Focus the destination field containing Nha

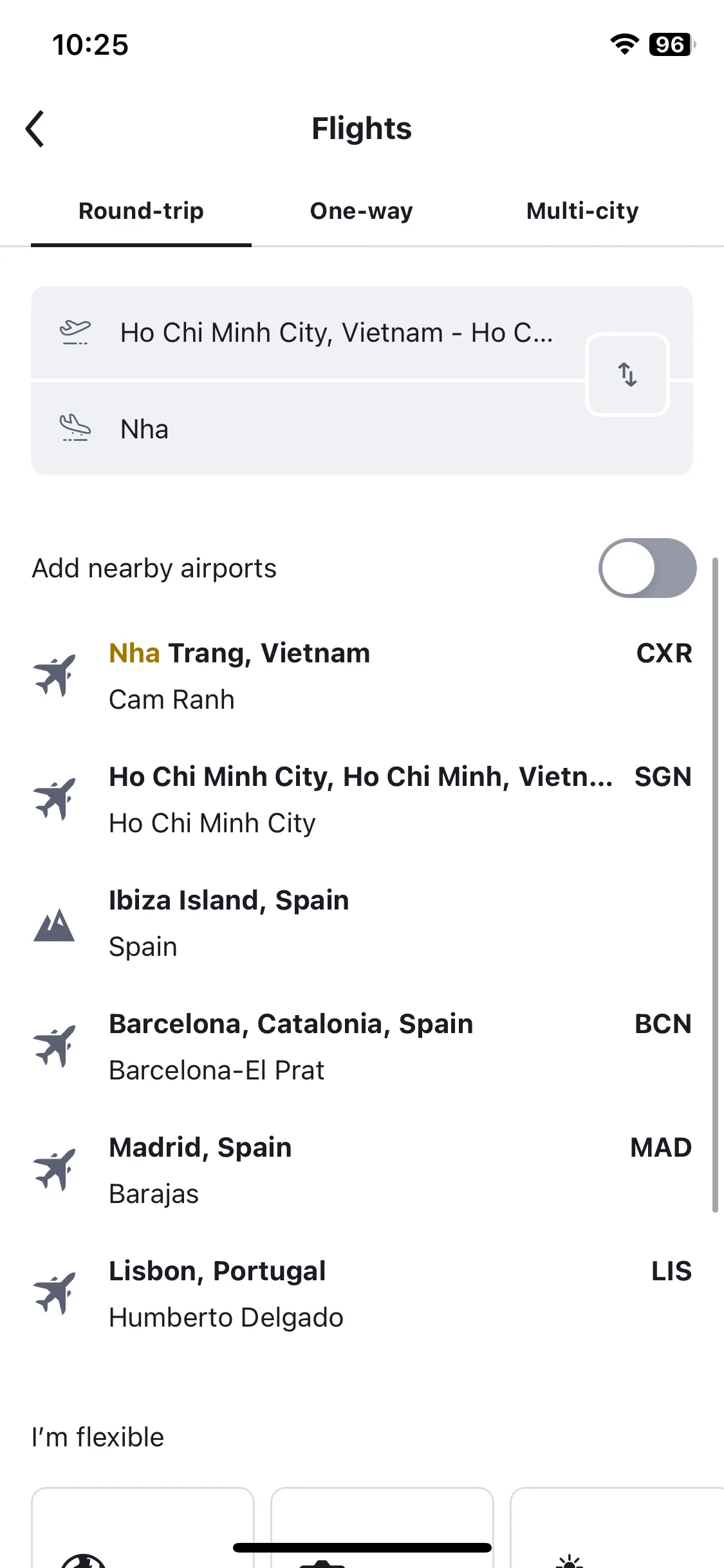tap(309, 429)
